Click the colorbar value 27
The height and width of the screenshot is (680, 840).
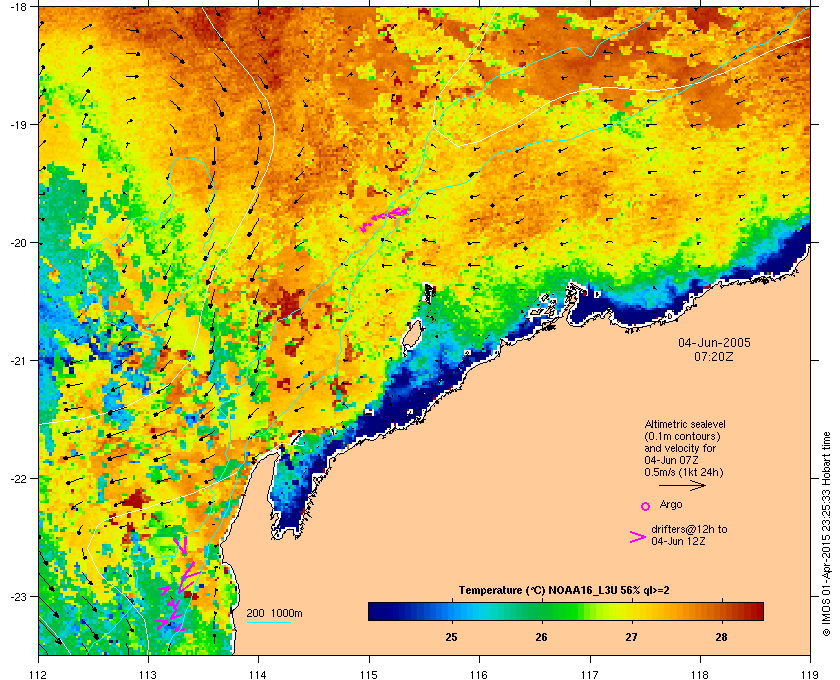coord(632,637)
